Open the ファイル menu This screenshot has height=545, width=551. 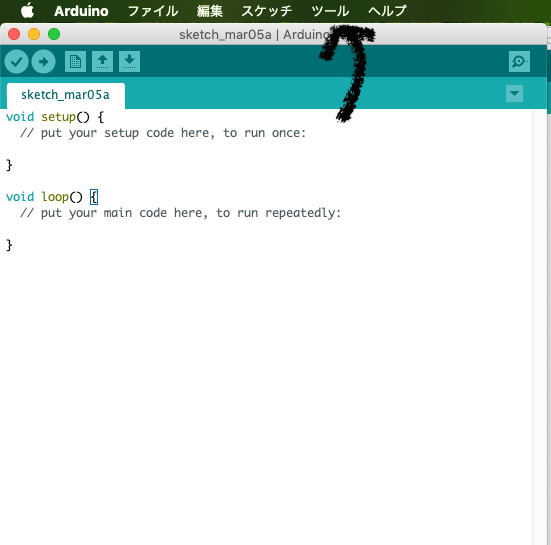[153, 11]
